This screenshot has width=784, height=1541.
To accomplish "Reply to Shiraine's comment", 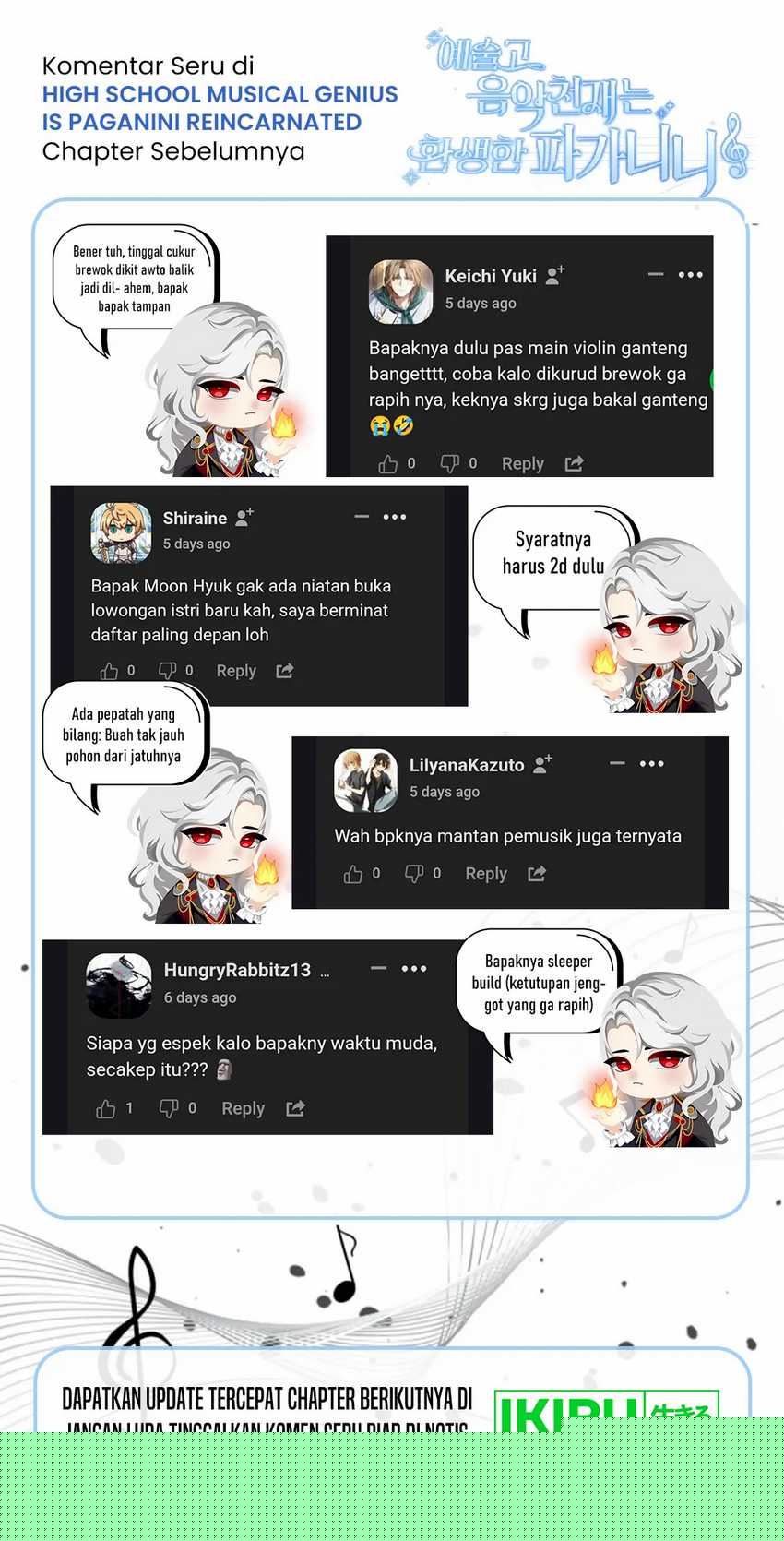I will click(x=236, y=671).
